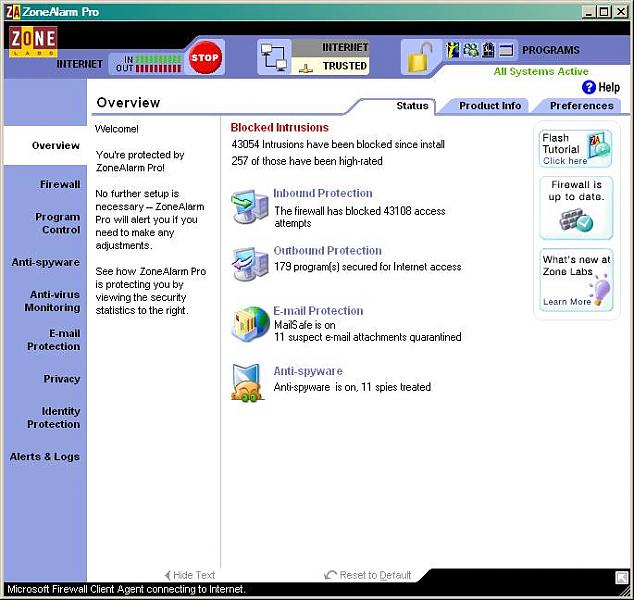Click the second program icon with people
The image size is (634, 600).
(x=471, y=50)
